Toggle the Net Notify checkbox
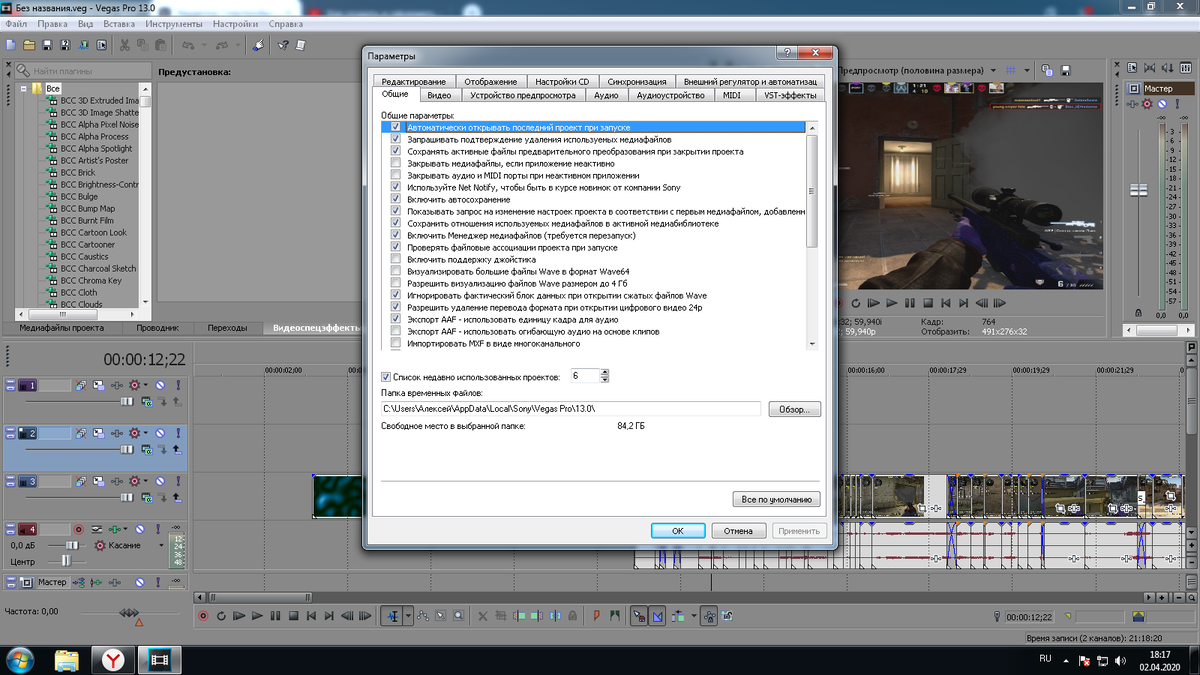This screenshot has width=1200, height=675. 396,188
